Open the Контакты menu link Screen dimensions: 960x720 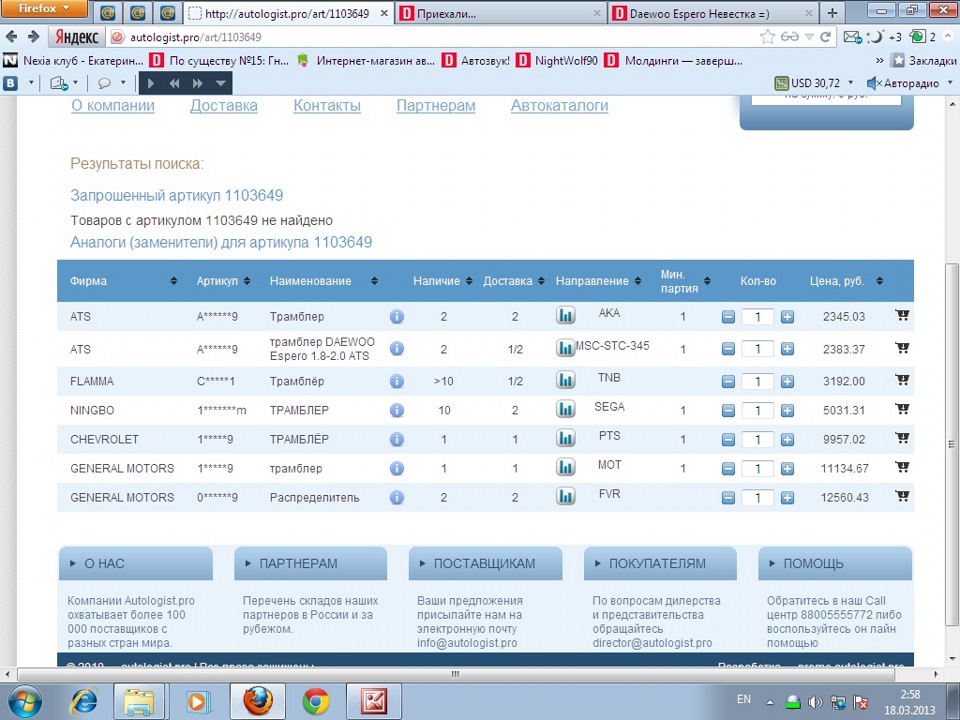327,105
